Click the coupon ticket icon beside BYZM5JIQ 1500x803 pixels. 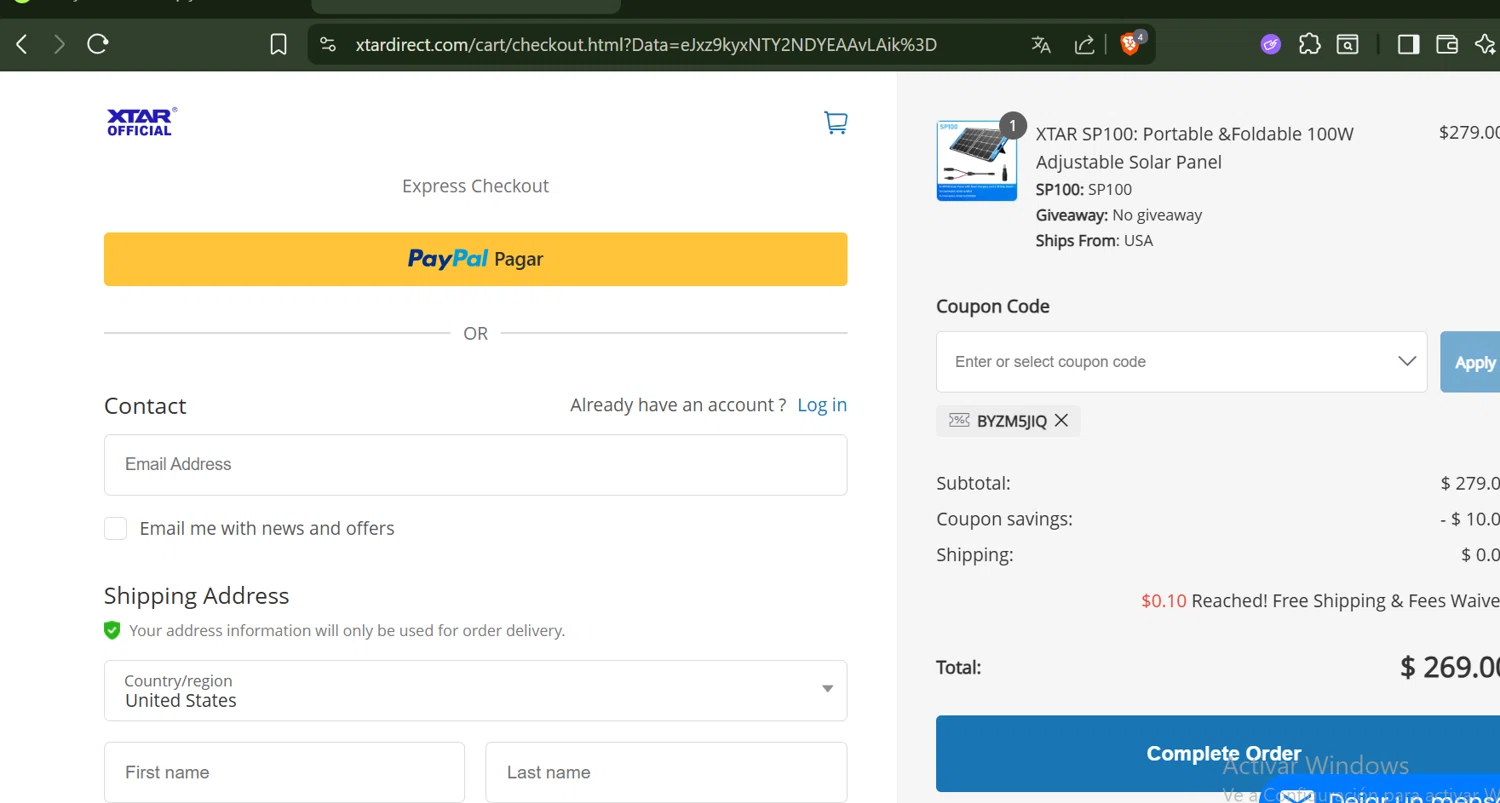(959, 420)
